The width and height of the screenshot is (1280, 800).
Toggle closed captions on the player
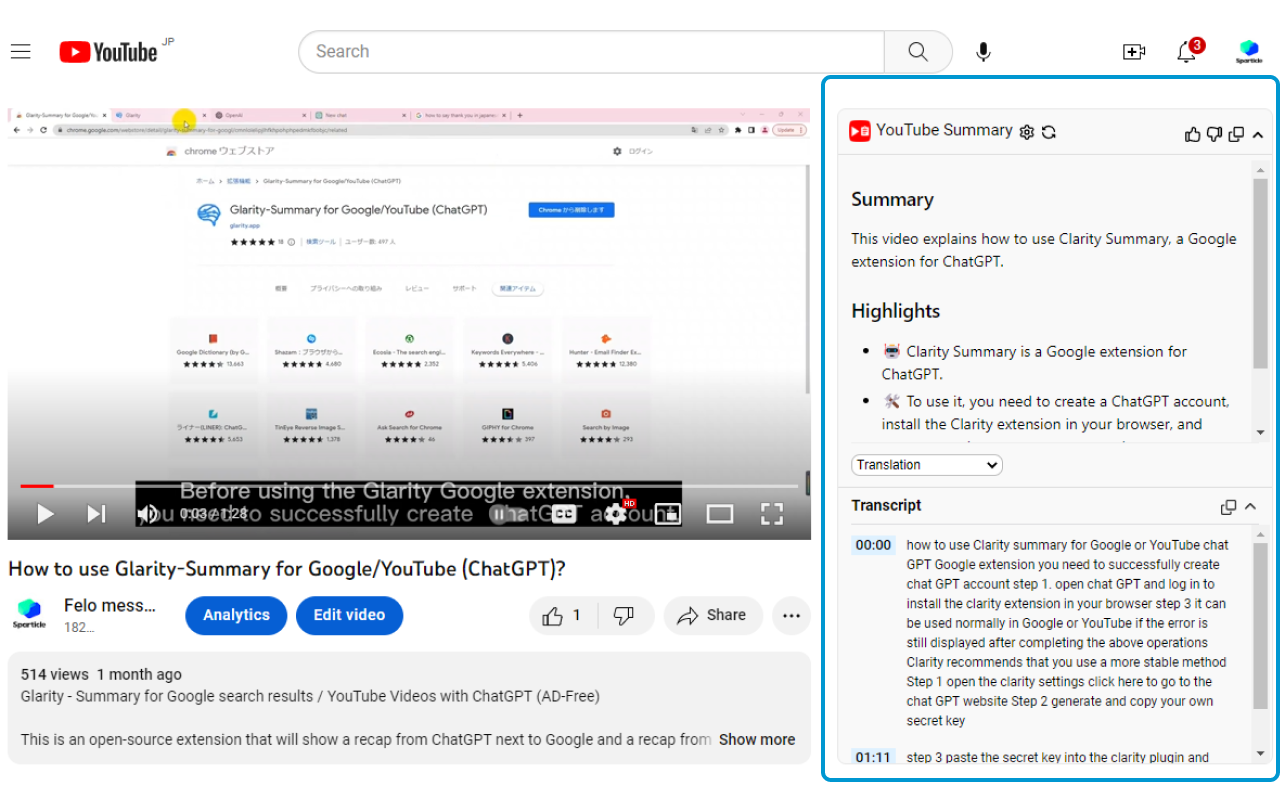pos(565,514)
